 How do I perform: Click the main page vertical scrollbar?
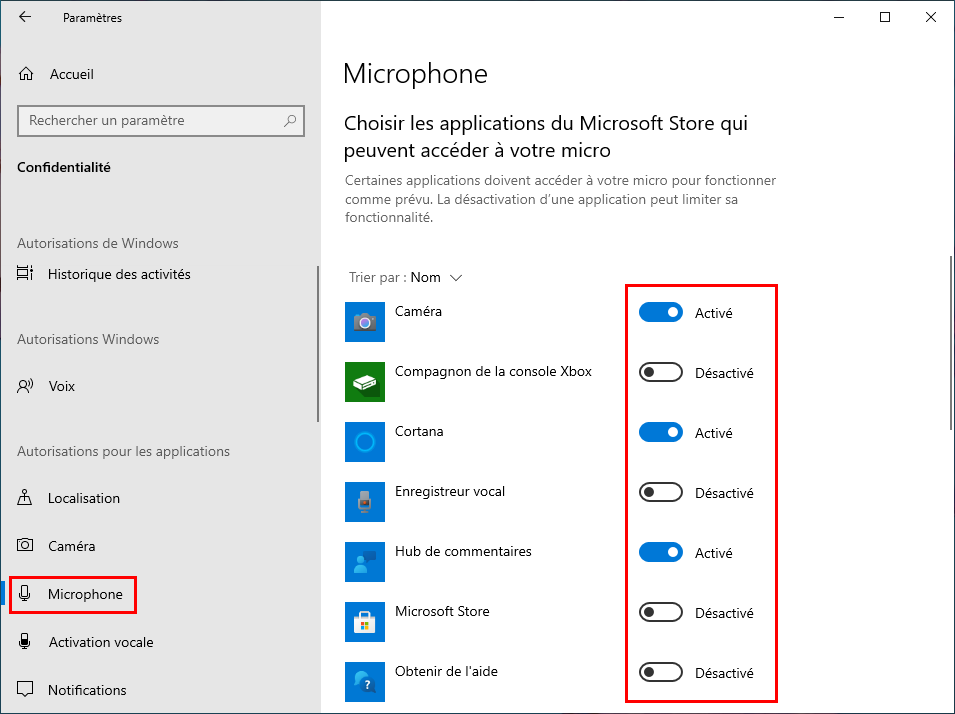pos(952,342)
